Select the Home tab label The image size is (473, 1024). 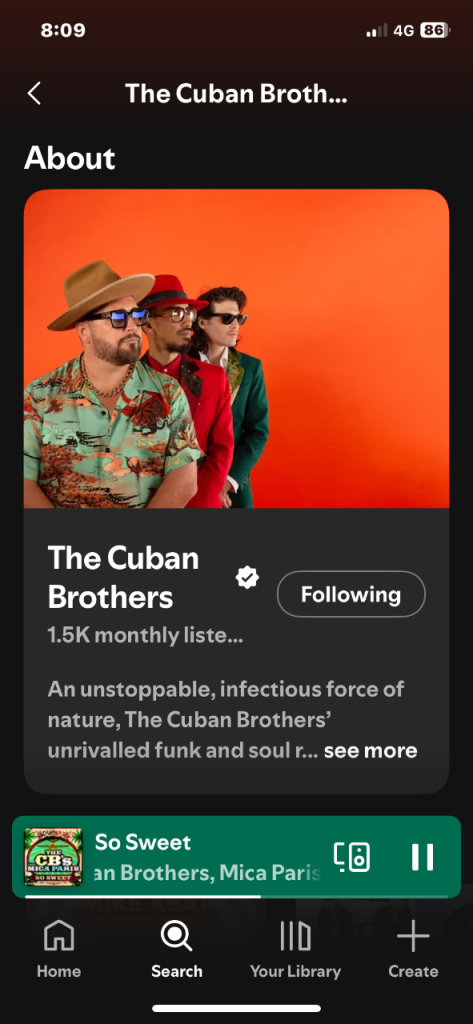pos(59,971)
